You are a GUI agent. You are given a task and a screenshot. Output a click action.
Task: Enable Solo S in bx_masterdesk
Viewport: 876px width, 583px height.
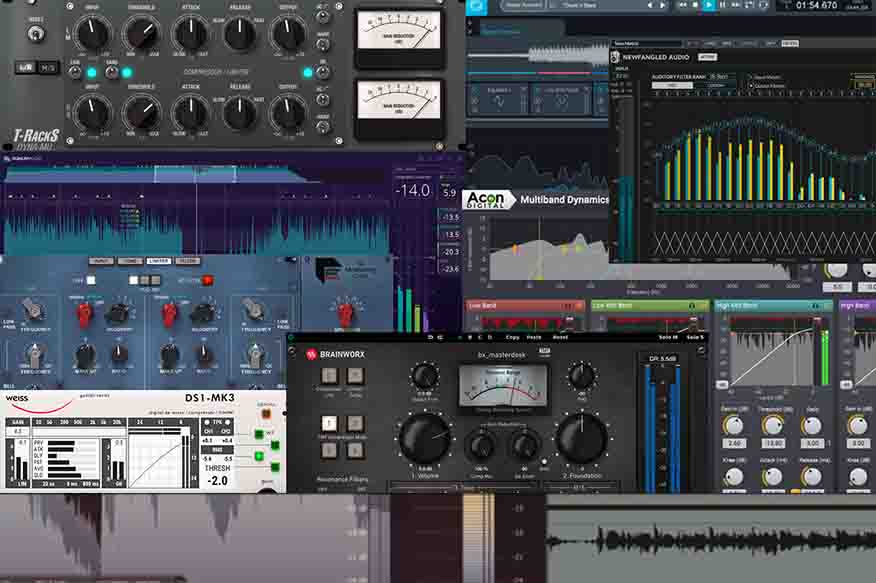click(695, 337)
